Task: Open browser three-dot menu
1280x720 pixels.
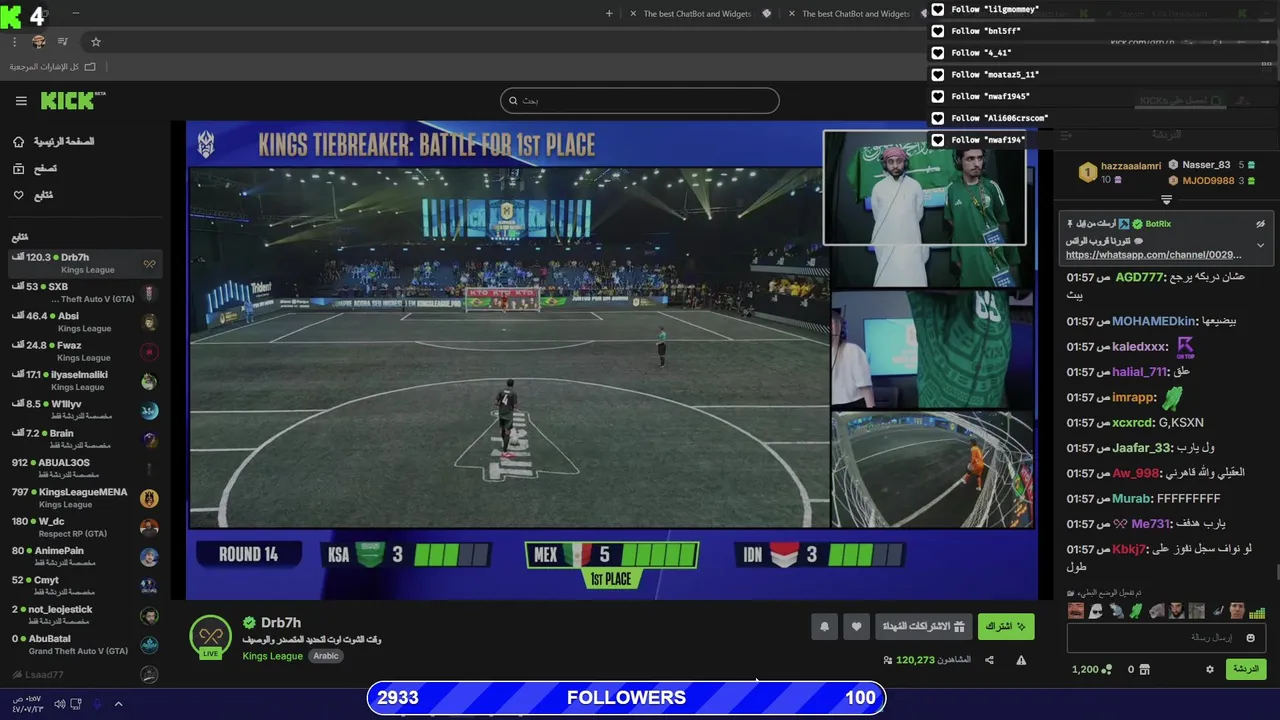Action: (14, 42)
